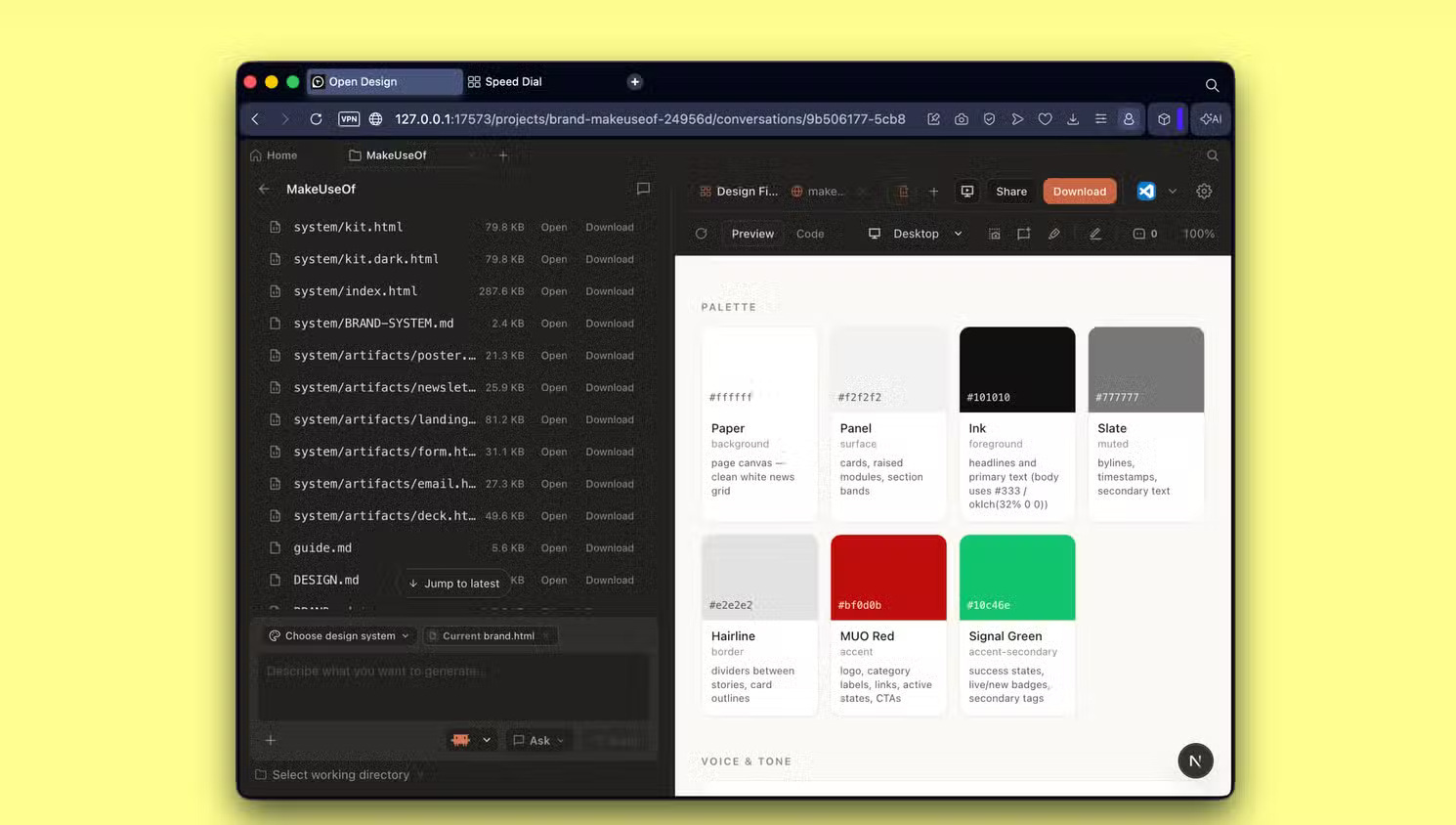Screen dimensions: 1456x825
Task: Click the presentation mode icon left of Share
Action: pyautogui.click(x=966, y=192)
